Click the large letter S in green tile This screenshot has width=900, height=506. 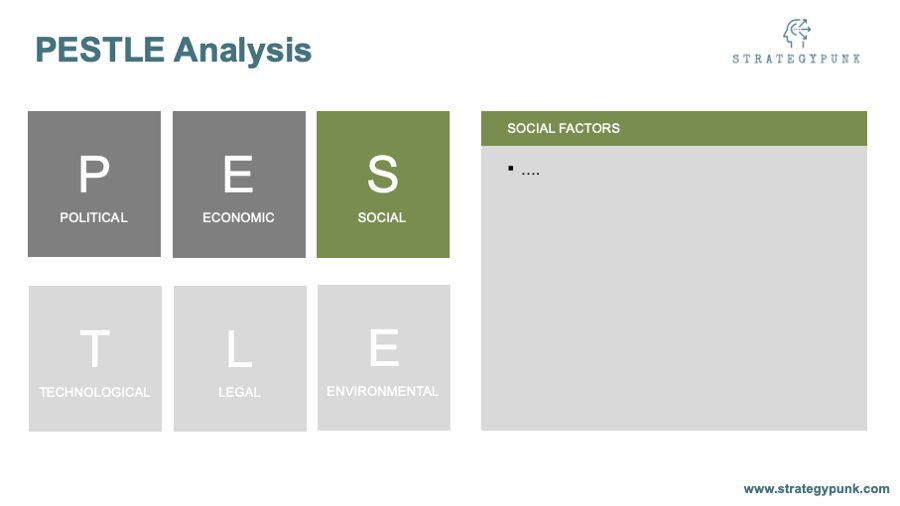click(383, 174)
